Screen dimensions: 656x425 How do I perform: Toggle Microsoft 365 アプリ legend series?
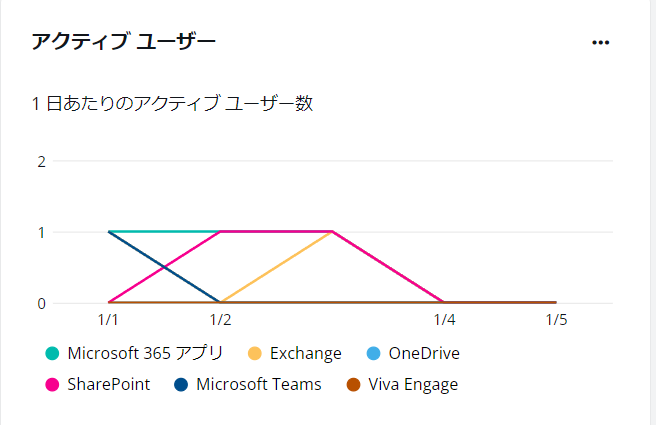tap(134, 353)
